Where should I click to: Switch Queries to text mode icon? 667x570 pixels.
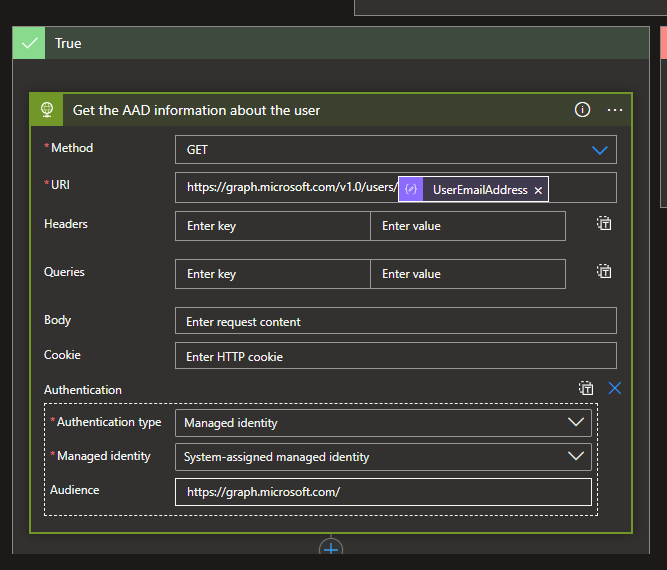tap(604, 271)
